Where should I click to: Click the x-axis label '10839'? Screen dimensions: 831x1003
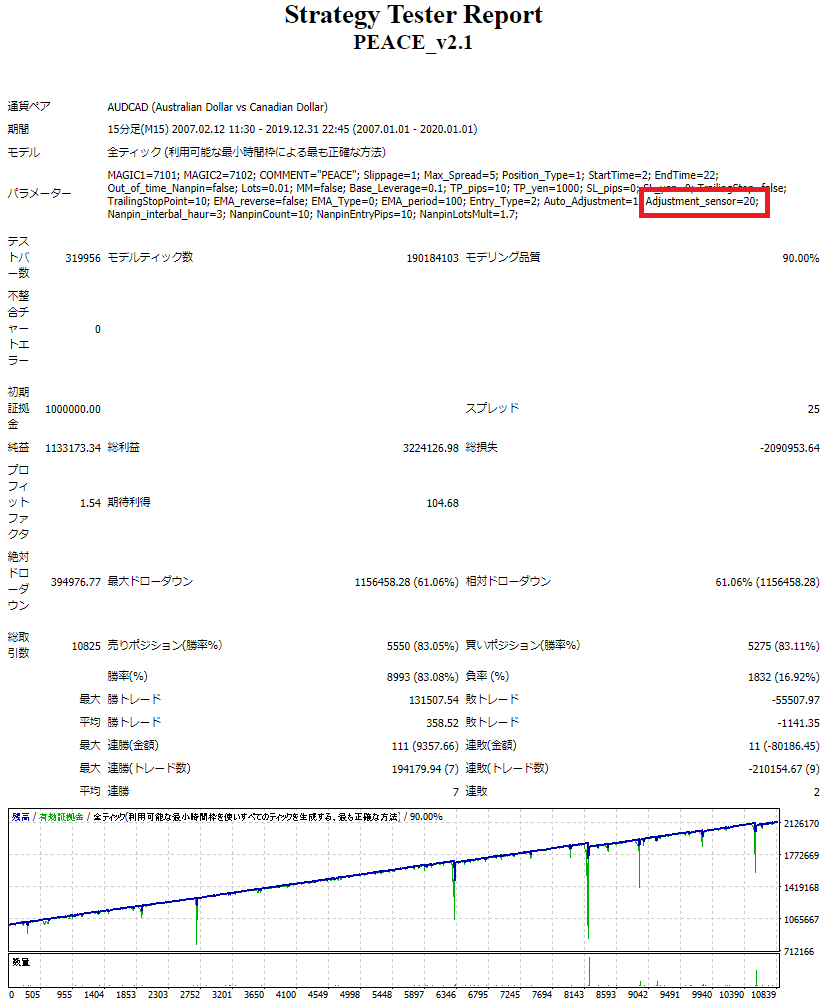coord(764,995)
